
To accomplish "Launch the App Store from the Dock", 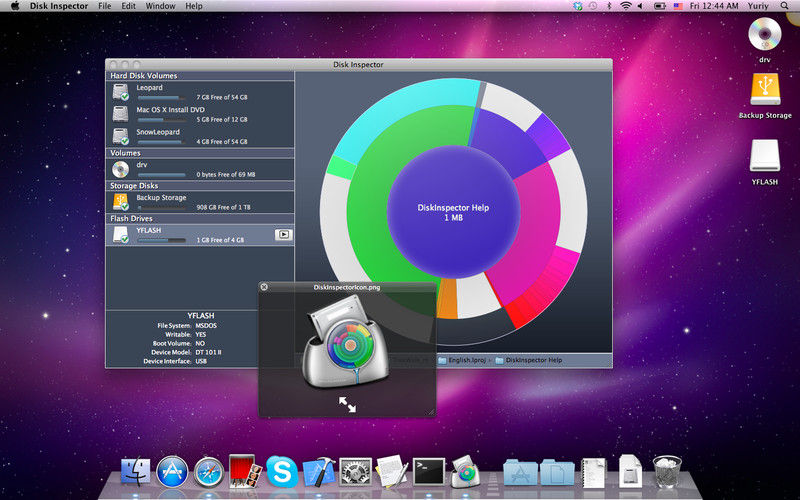I will [x=172, y=471].
